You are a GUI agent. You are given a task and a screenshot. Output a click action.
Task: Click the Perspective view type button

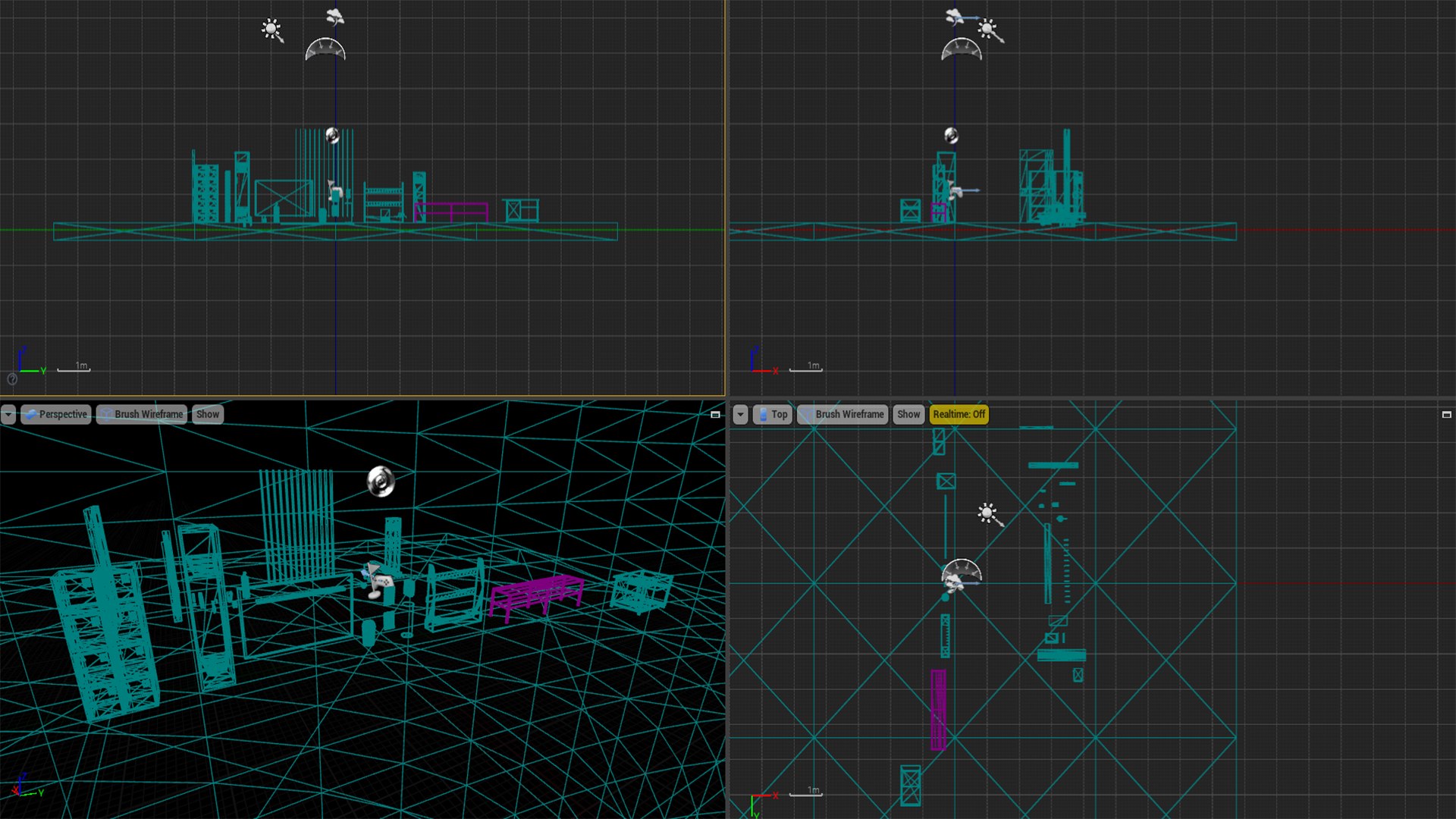click(56, 414)
